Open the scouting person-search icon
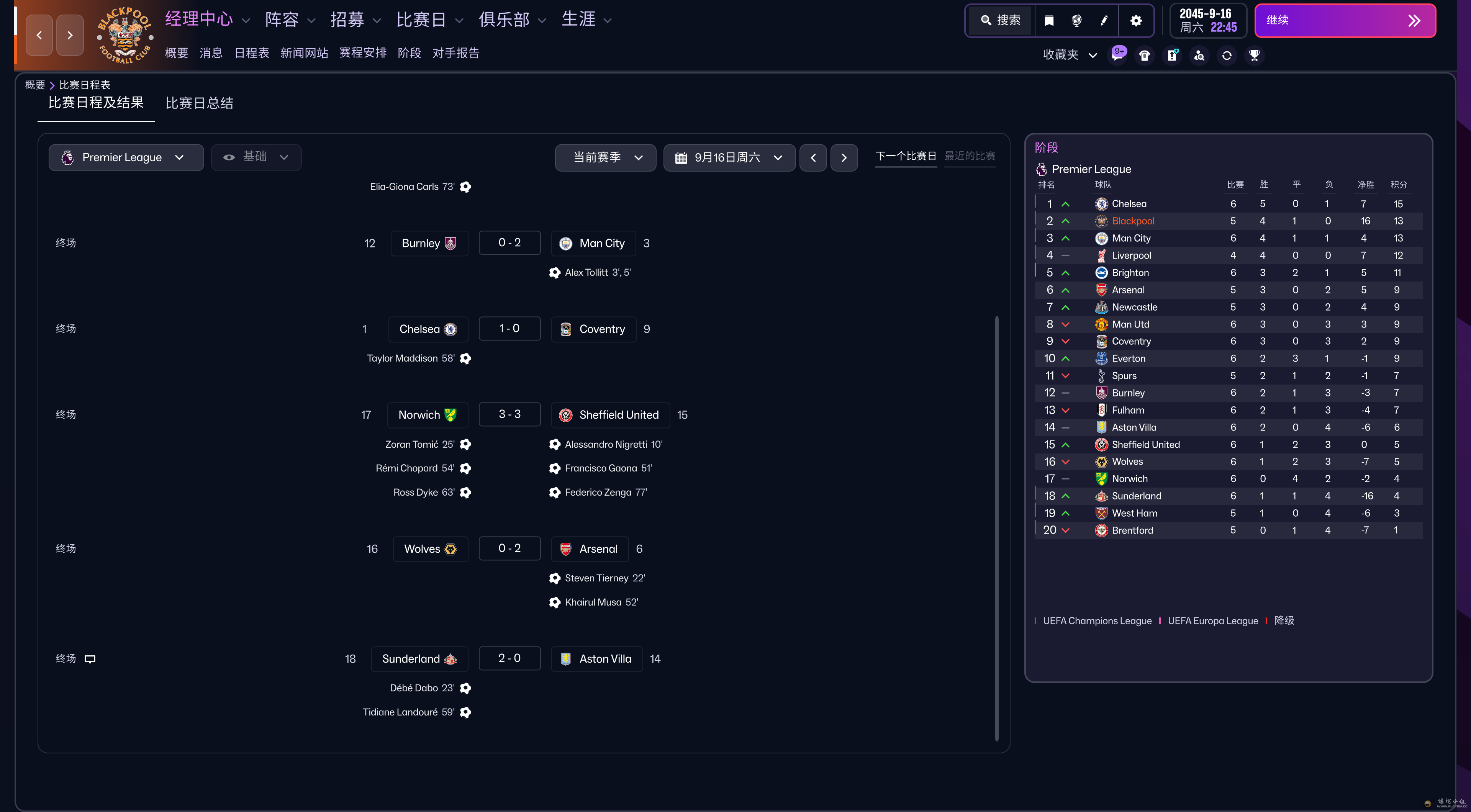The height and width of the screenshot is (812, 1471). click(1199, 56)
